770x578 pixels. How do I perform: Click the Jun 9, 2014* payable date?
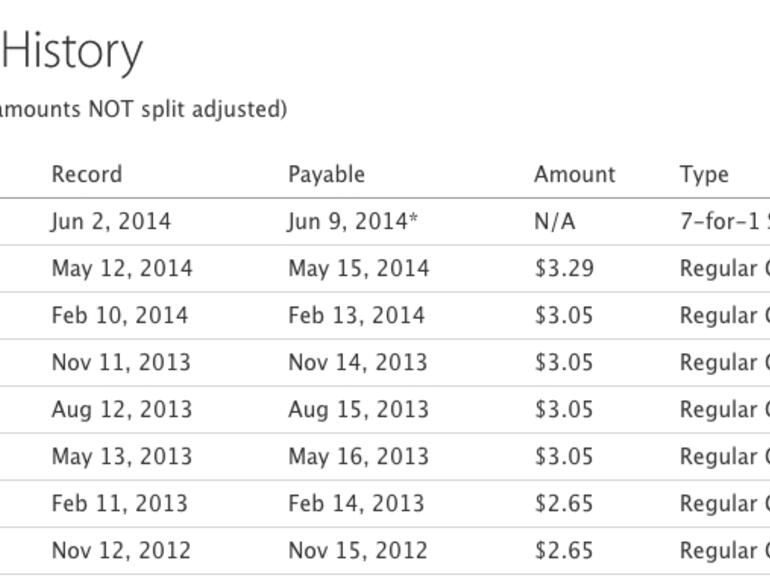(352, 221)
